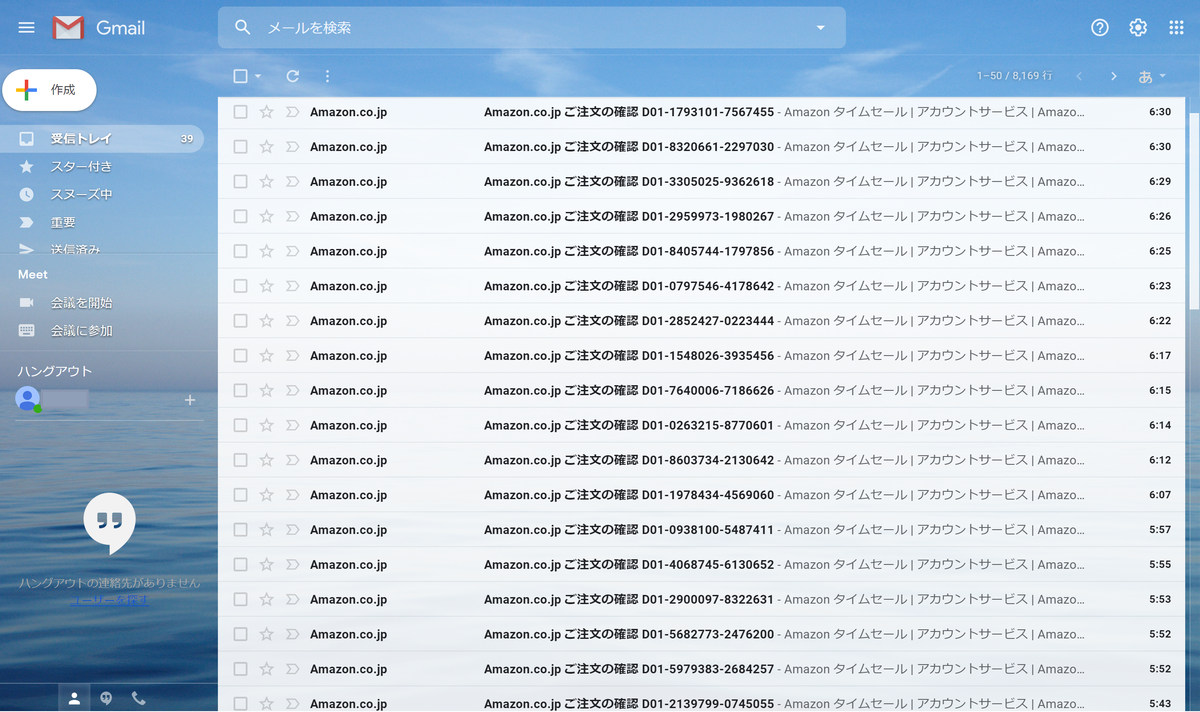This screenshot has width=1200, height=712.
Task: Star the email D01-7640006-7186626
Action: click(x=266, y=391)
